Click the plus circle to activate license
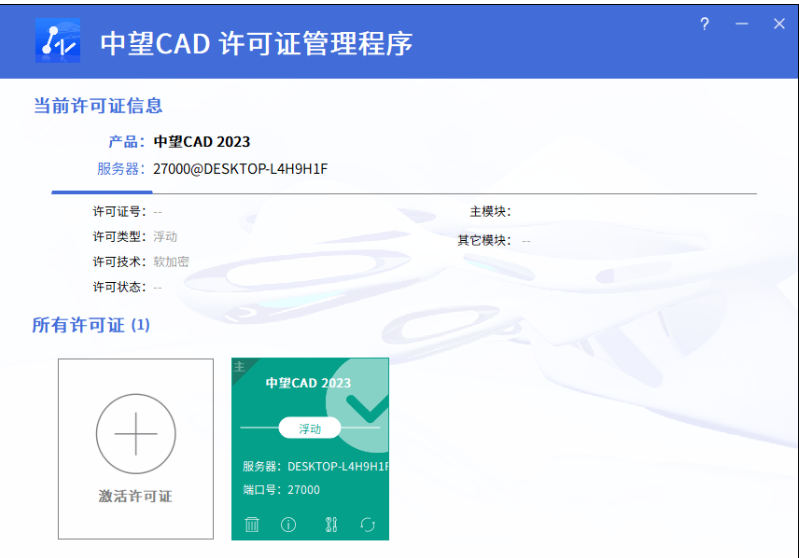799x558 pixels. [136, 434]
